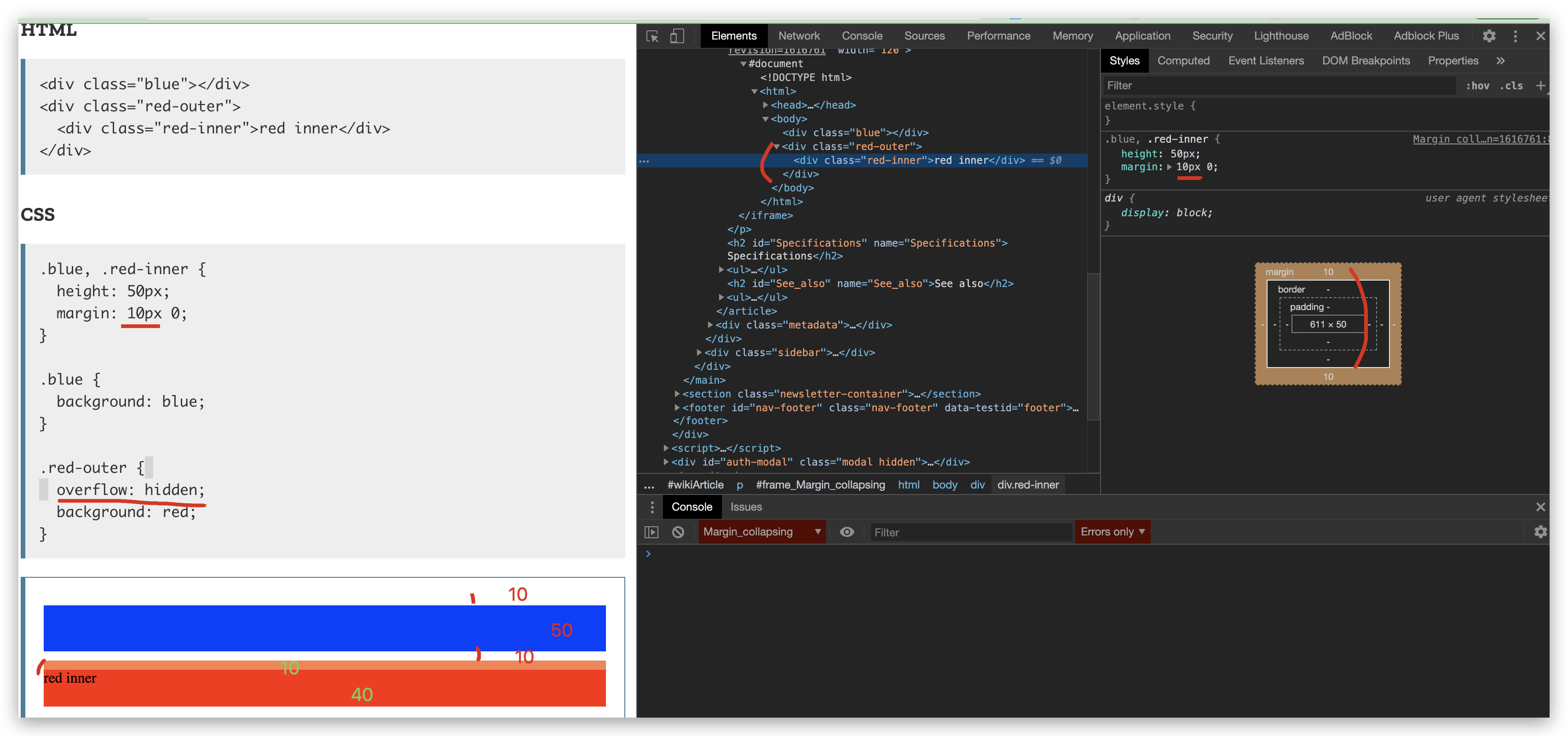Select the Properties tab
The image size is (1568, 736).
[1453, 61]
